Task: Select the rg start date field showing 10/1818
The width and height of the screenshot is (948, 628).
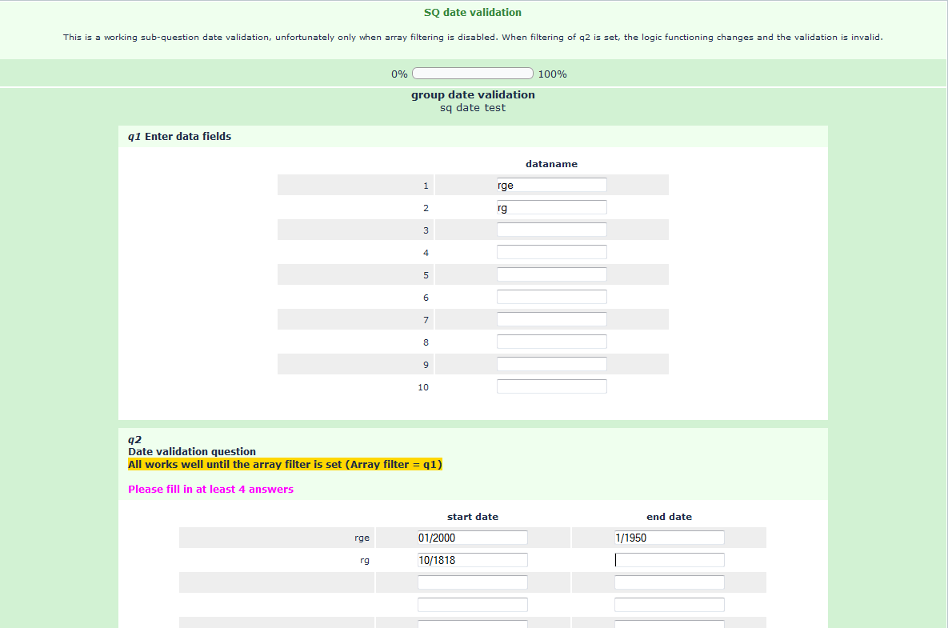Action: tap(472, 560)
